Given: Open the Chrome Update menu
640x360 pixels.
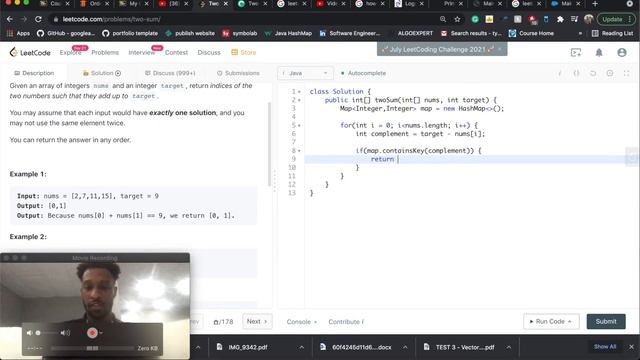Looking at the screenshot, I should click(x=616, y=19).
